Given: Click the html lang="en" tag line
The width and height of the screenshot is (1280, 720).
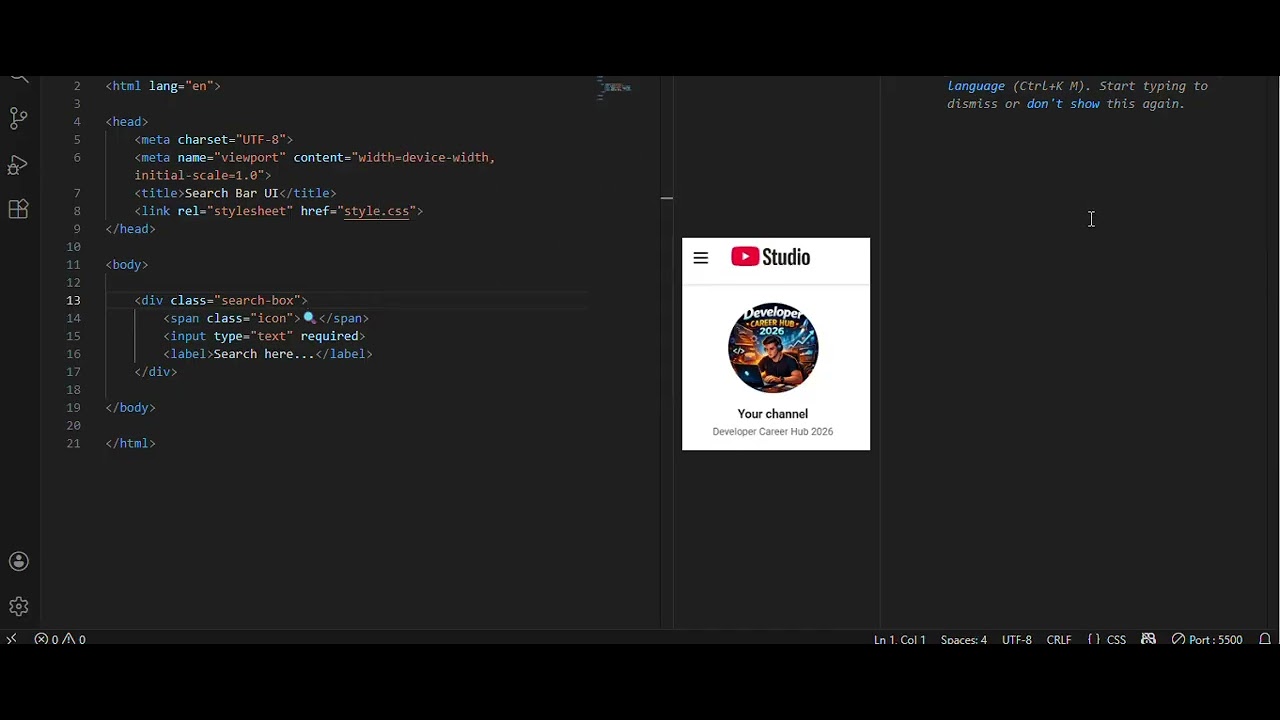Looking at the screenshot, I should click(x=163, y=86).
